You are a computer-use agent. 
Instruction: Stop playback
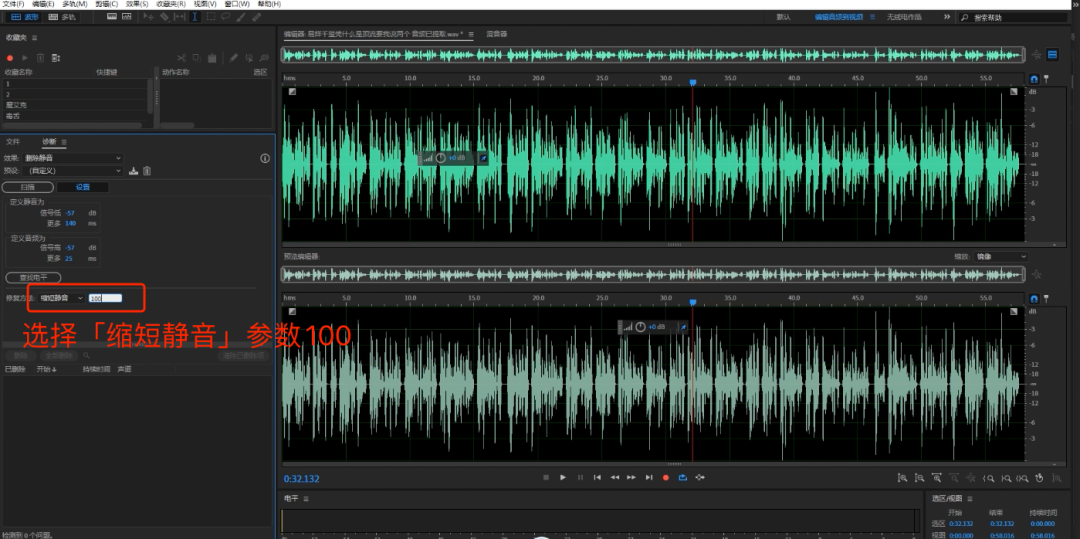coord(546,477)
